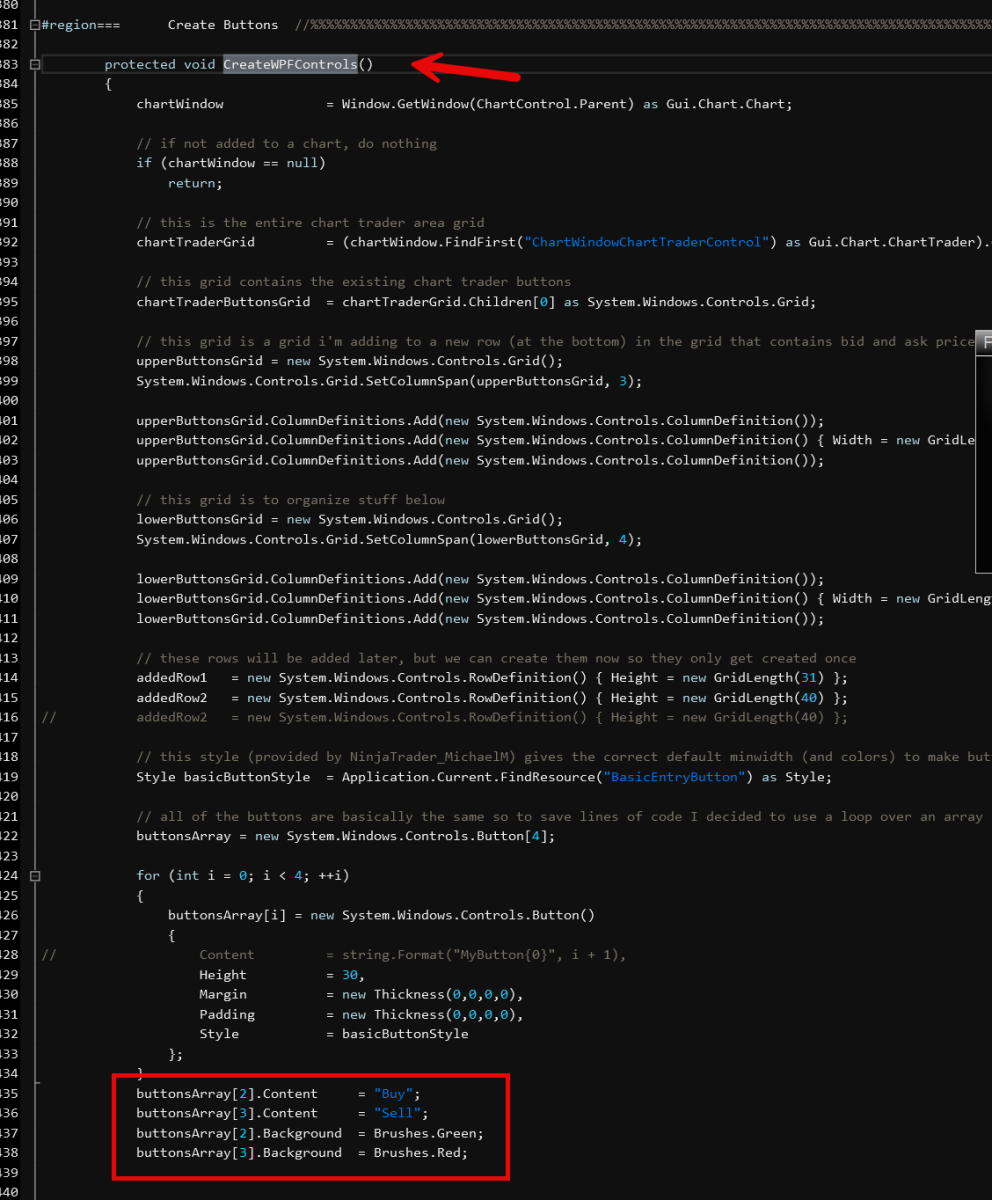
Task: Click the "MyButton{0}" string in commented line
Action: tap(502, 955)
